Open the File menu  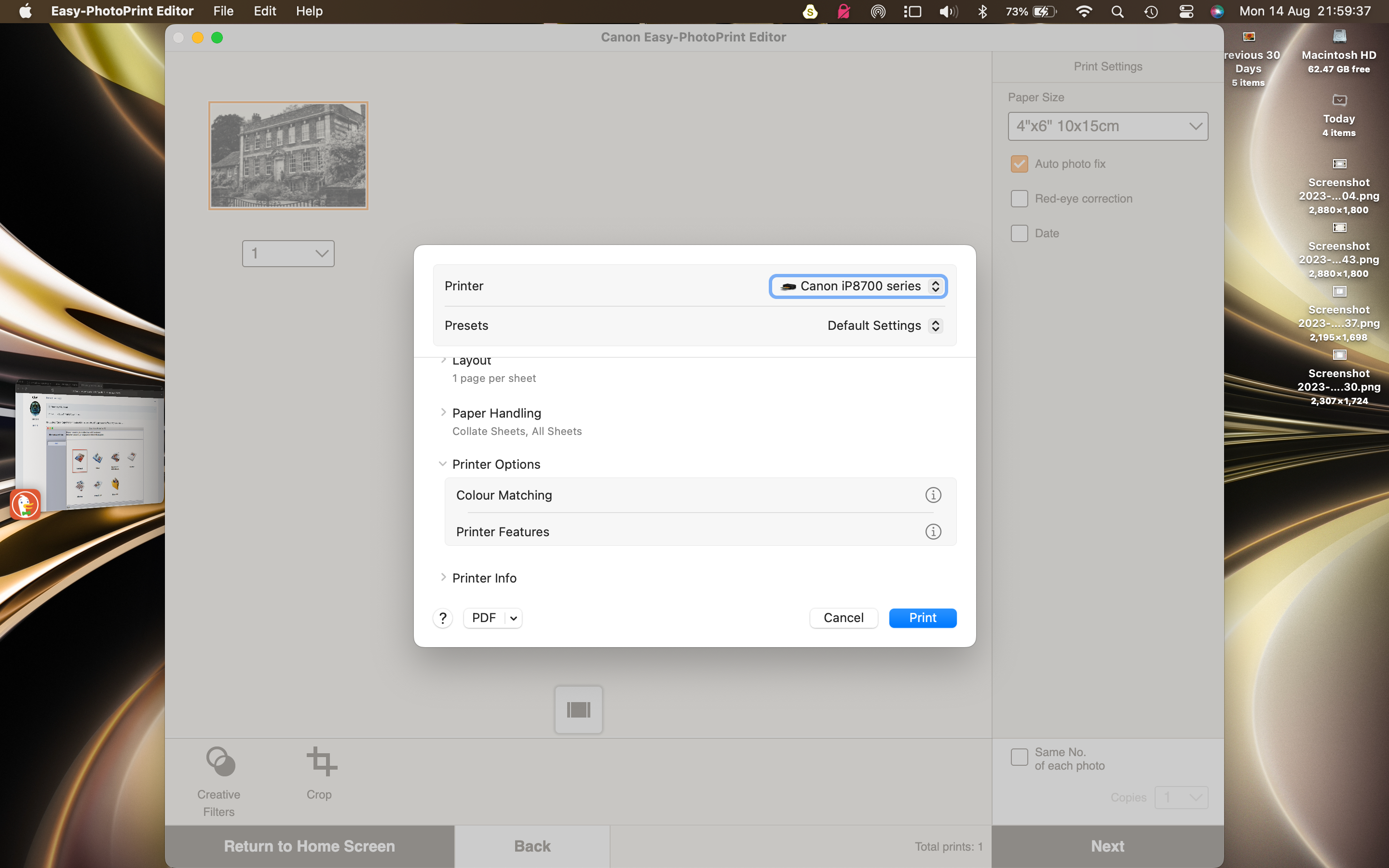(223, 11)
